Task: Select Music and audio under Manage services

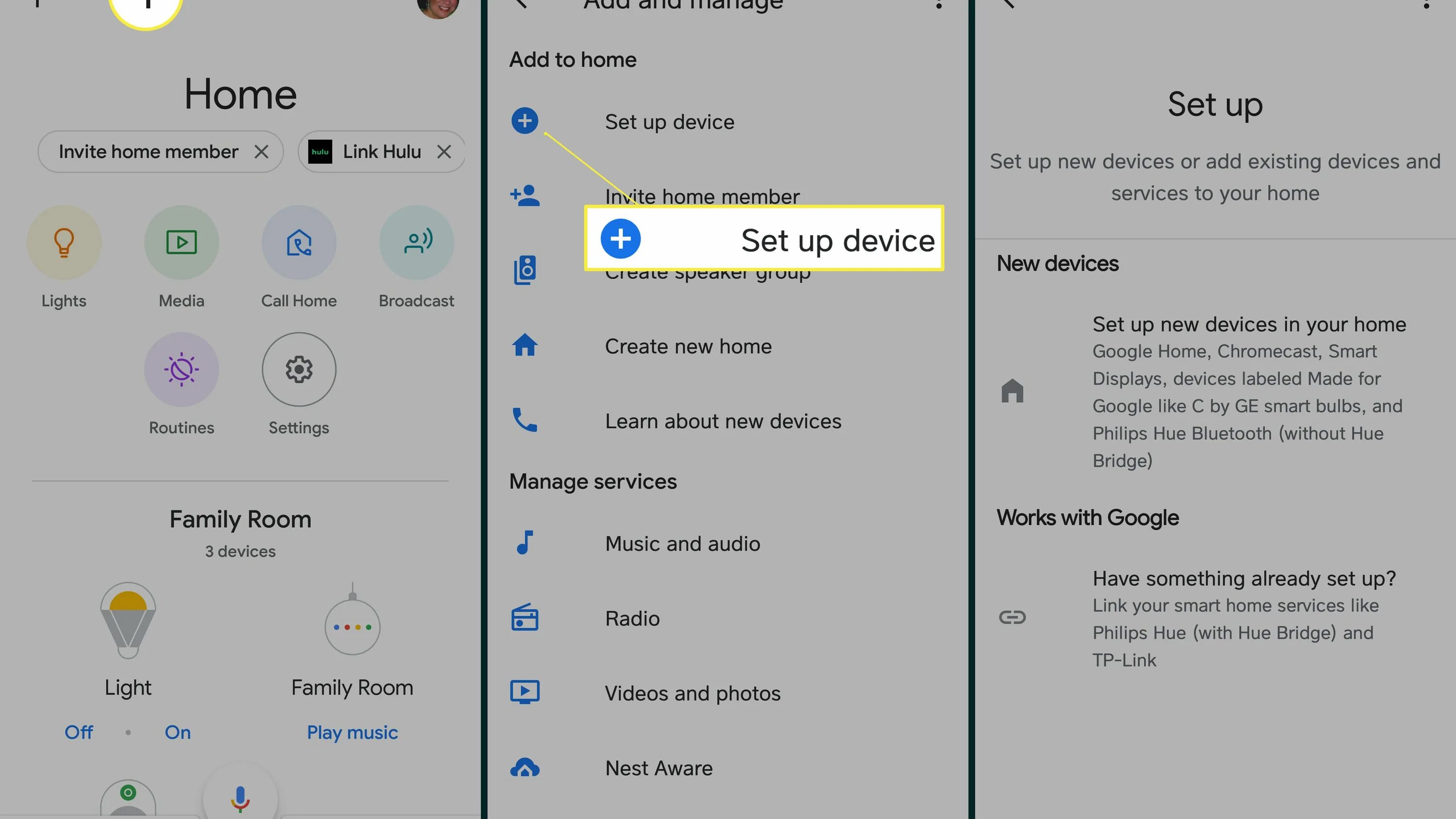Action: [x=683, y=543]
